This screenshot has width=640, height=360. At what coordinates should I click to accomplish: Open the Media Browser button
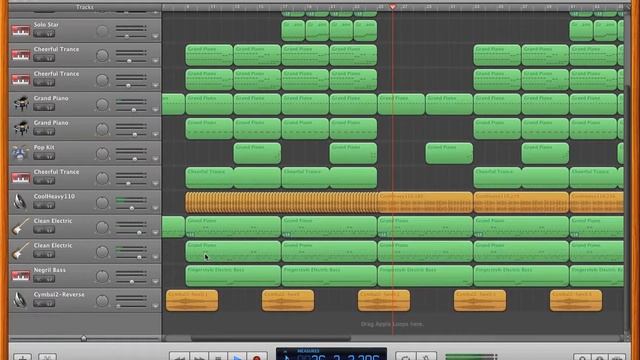[617, 357]
